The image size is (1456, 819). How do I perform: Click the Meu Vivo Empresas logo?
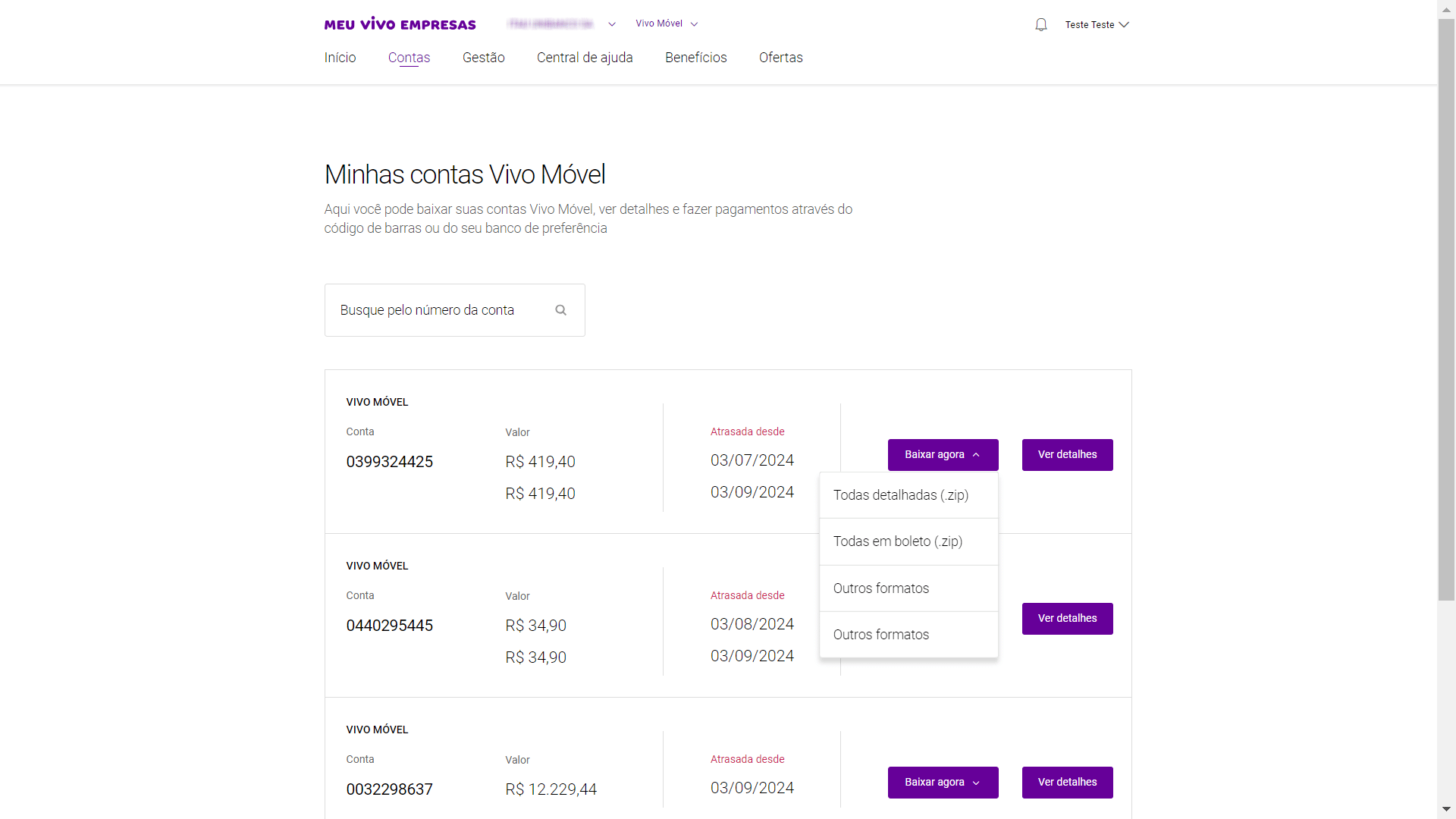[x=400, y=24]
